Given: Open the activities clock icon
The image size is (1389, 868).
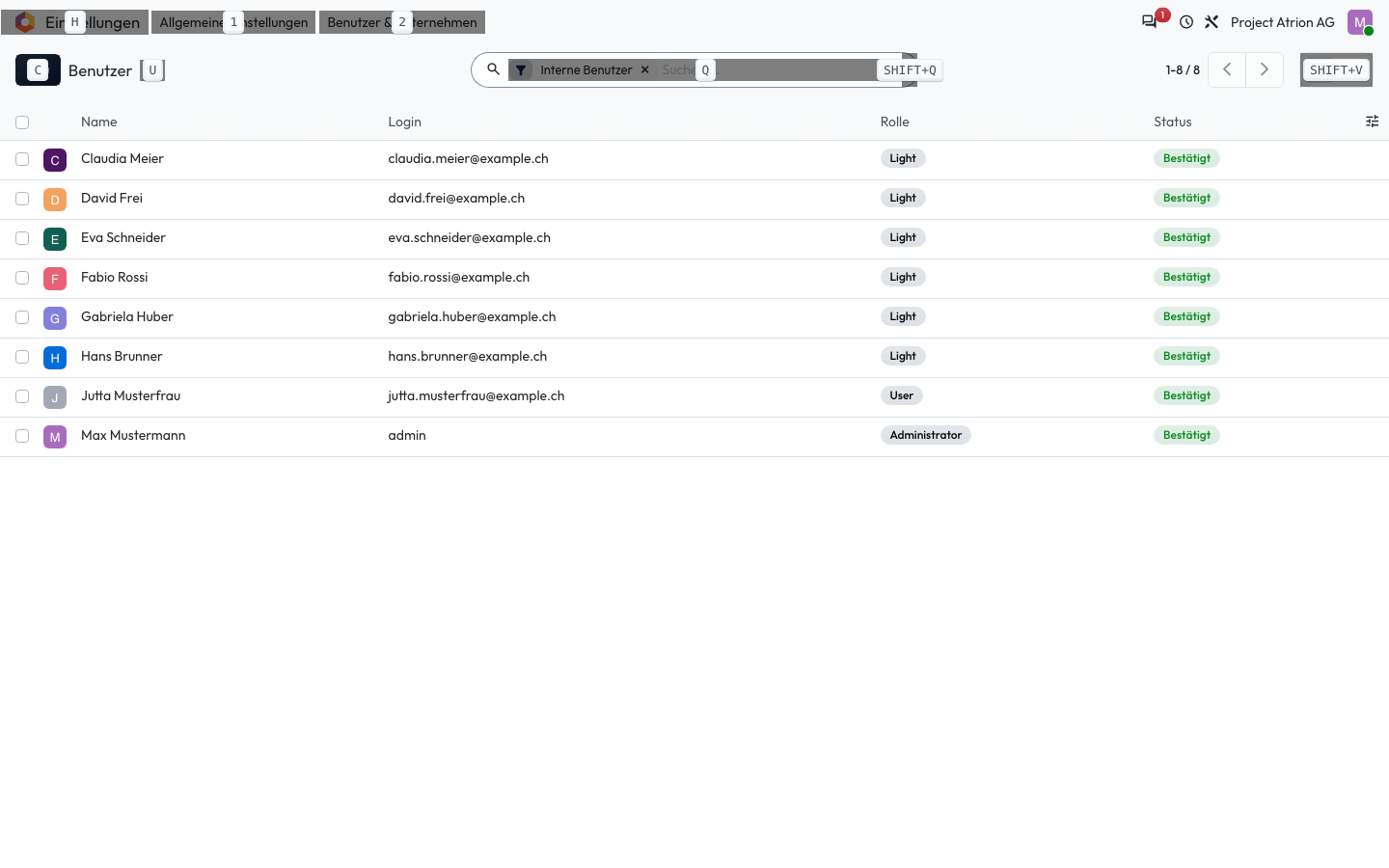Looking at the screenshot, I should pos(1186,22).
